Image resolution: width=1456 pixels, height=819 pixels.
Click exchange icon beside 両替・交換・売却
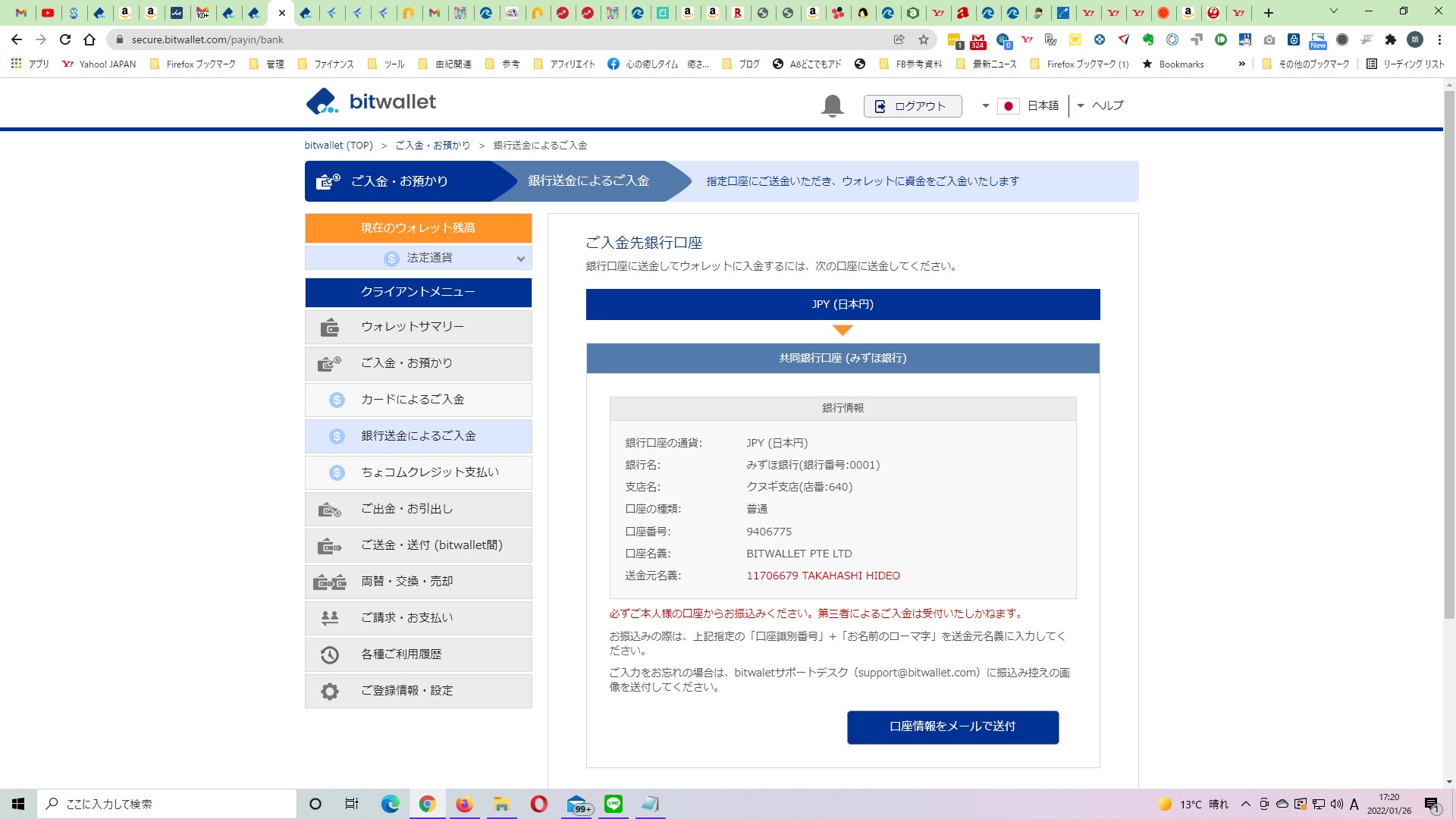pyautogui.click(x=329, y=582)
